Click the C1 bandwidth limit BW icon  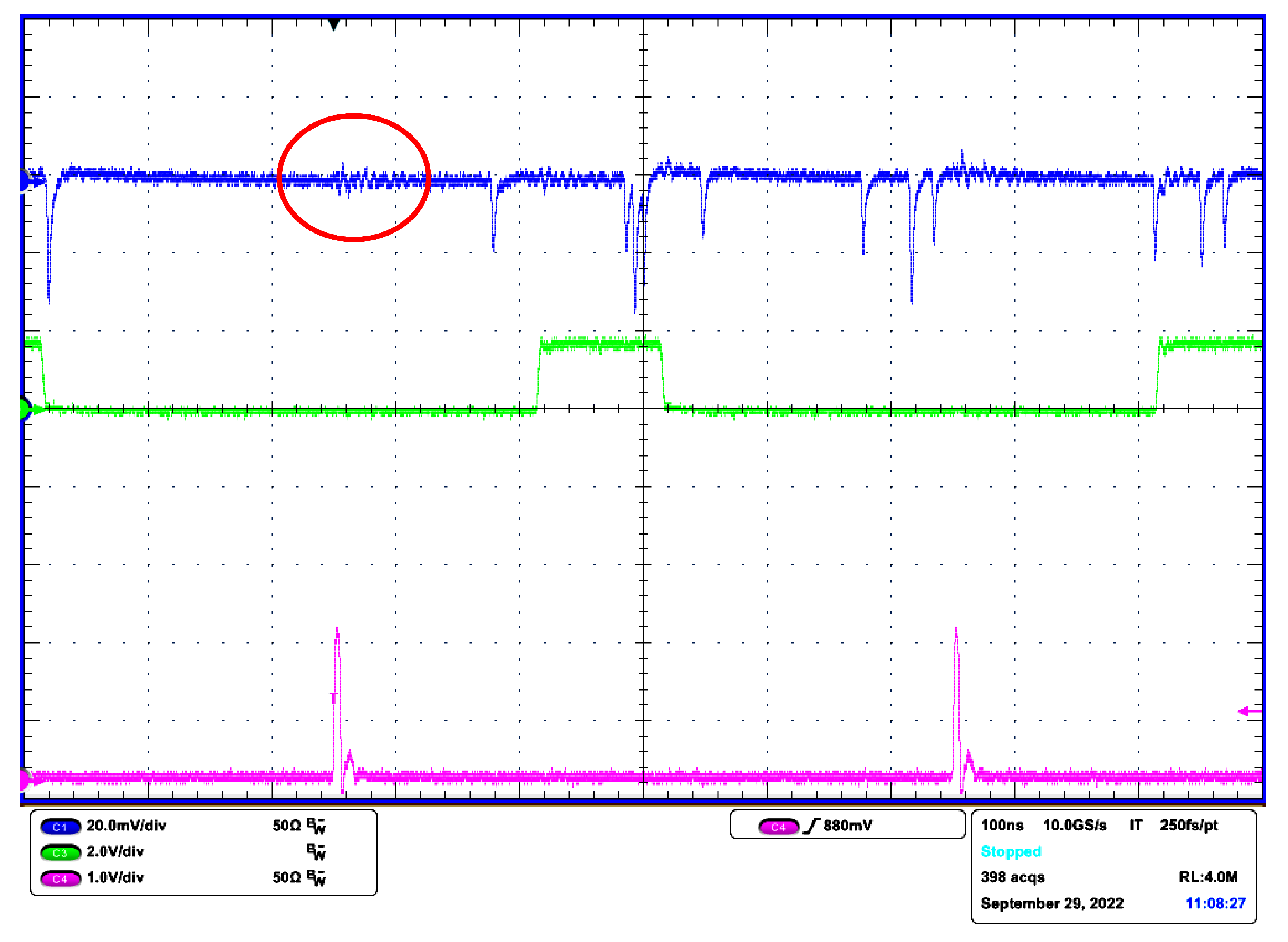tap(316, 826)
